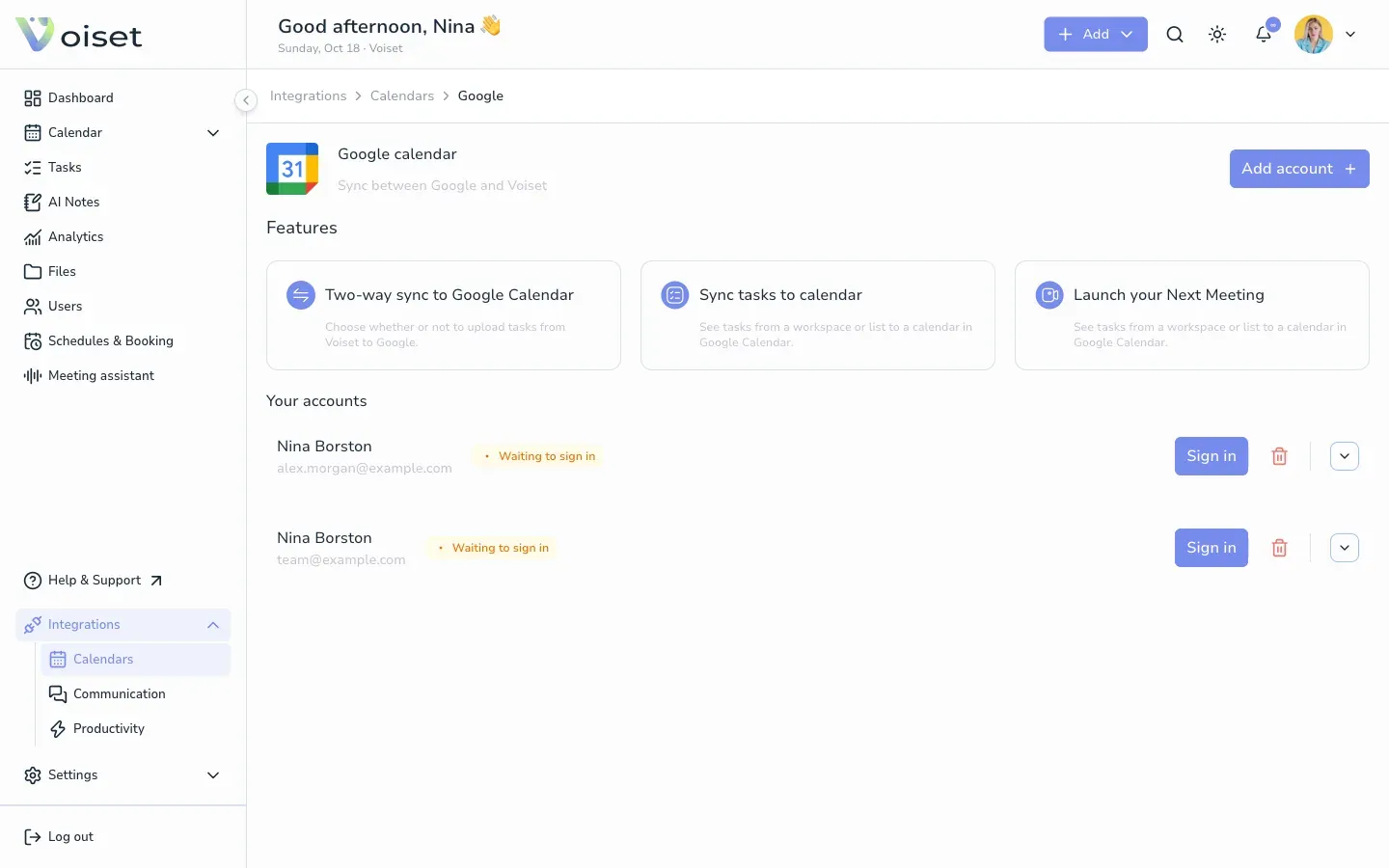Open the notifications bell
This screenshot has height=868, width=1389.
[x=1264, y=35]
